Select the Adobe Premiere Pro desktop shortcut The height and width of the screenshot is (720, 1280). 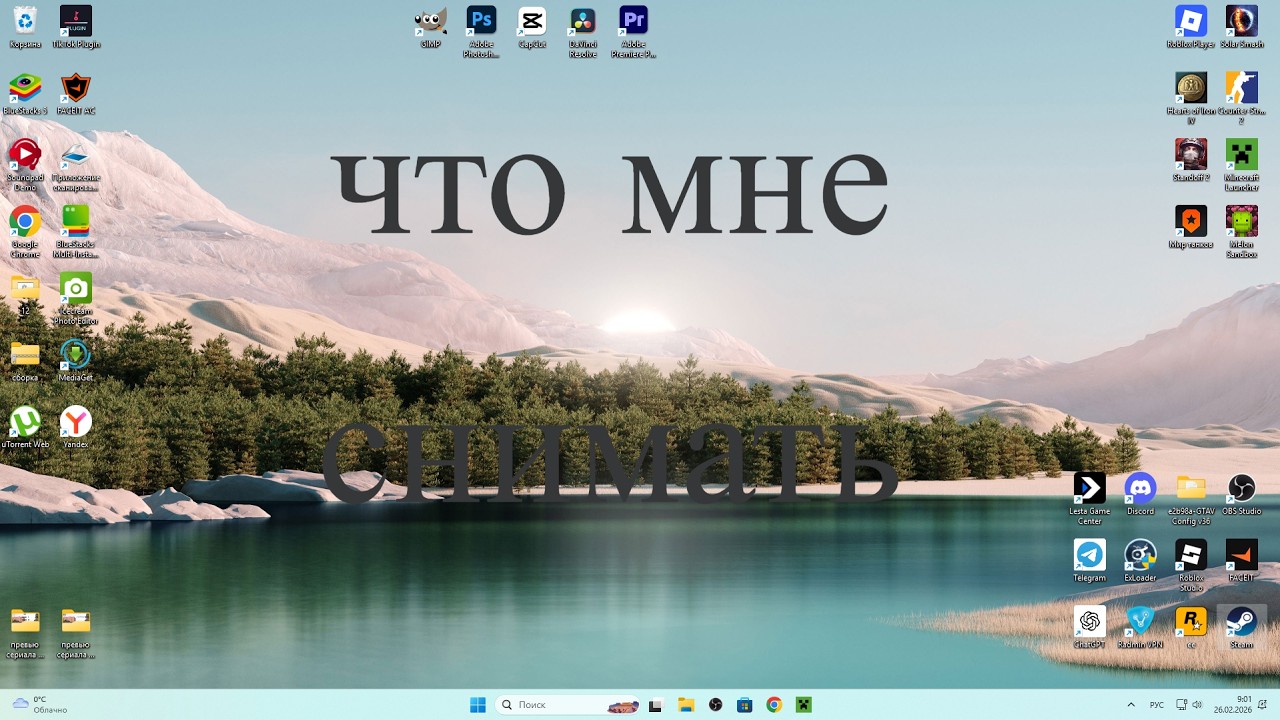[634, 32]
